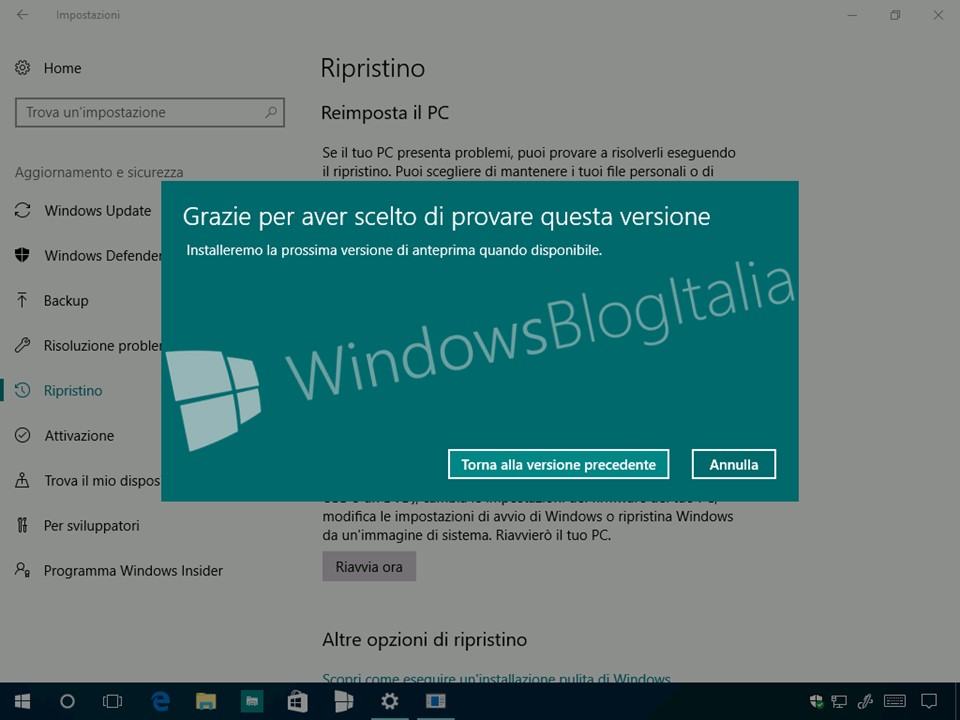Open the Windows flag app in taskbar
Viewport: 960px width, 720px height.
[343, 701]
